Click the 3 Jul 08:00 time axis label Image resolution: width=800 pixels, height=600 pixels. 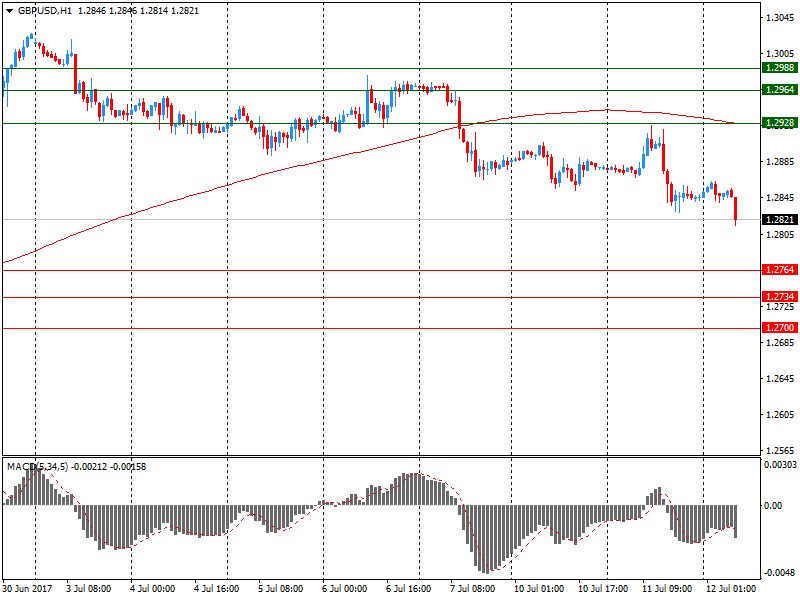[89, 589]
